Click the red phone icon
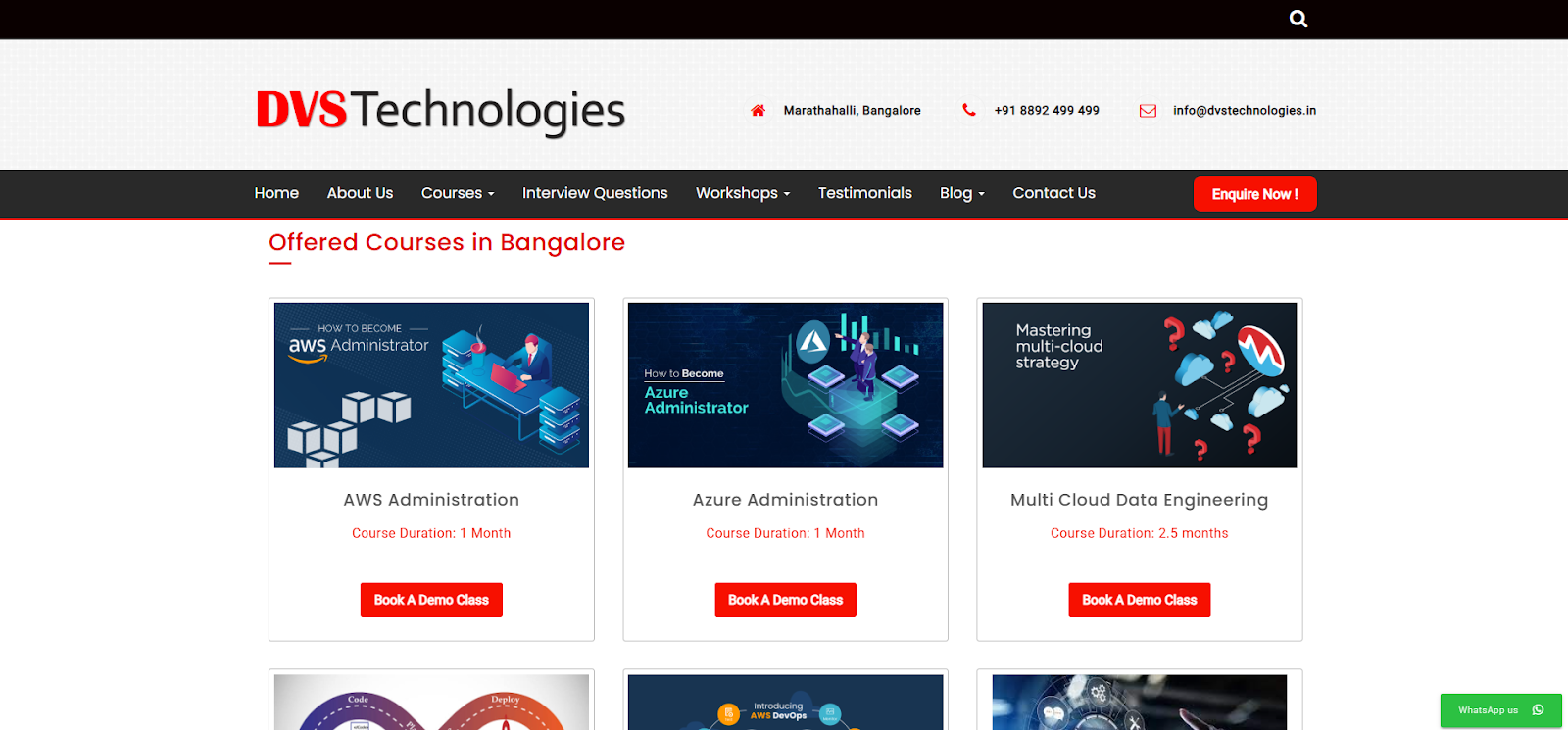Viewport: 1568px width, 730px height. pyautogui.click(x=969, y=110)
